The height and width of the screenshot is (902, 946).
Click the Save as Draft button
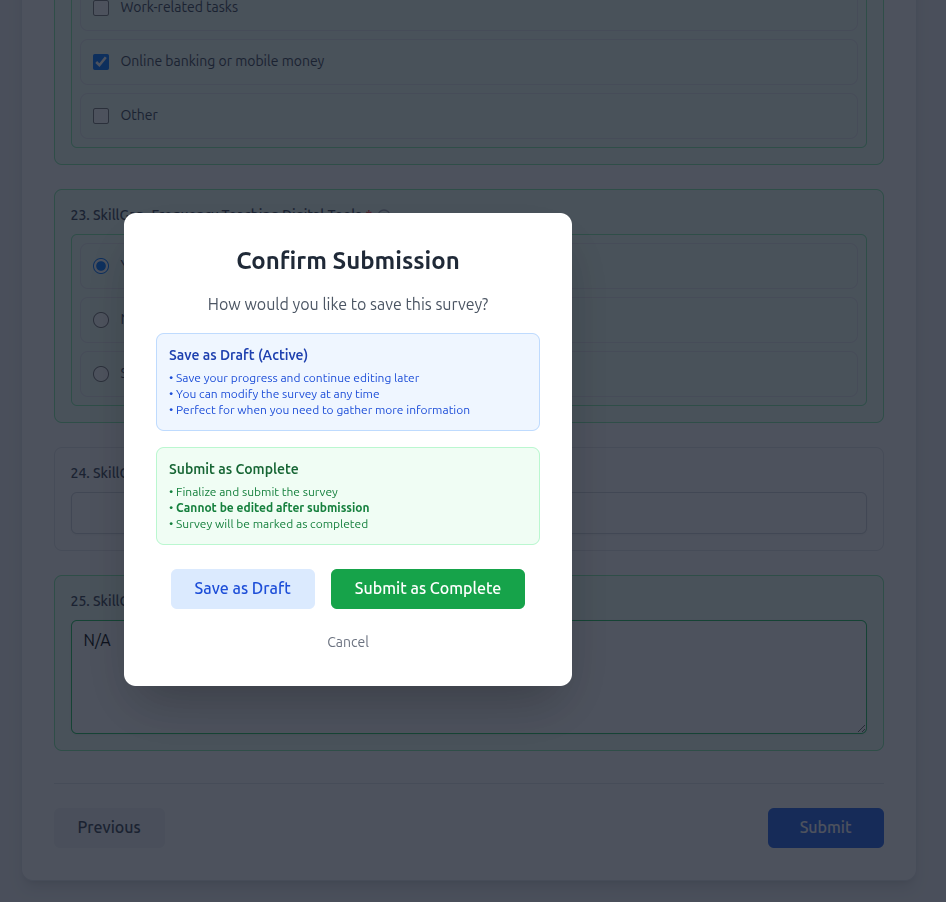[x=243, y=589]
